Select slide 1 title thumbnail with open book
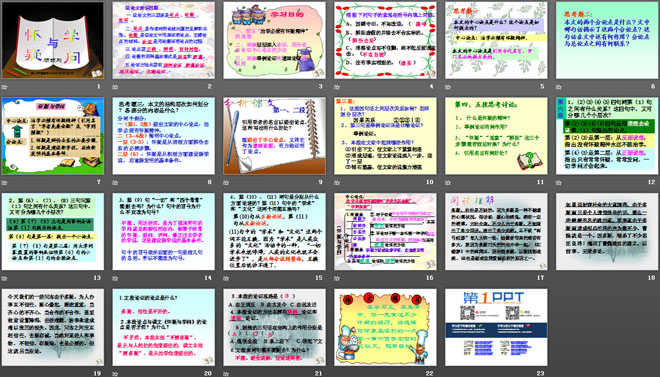660x377 pixels. pyautogui.click(x=53, y=40)
